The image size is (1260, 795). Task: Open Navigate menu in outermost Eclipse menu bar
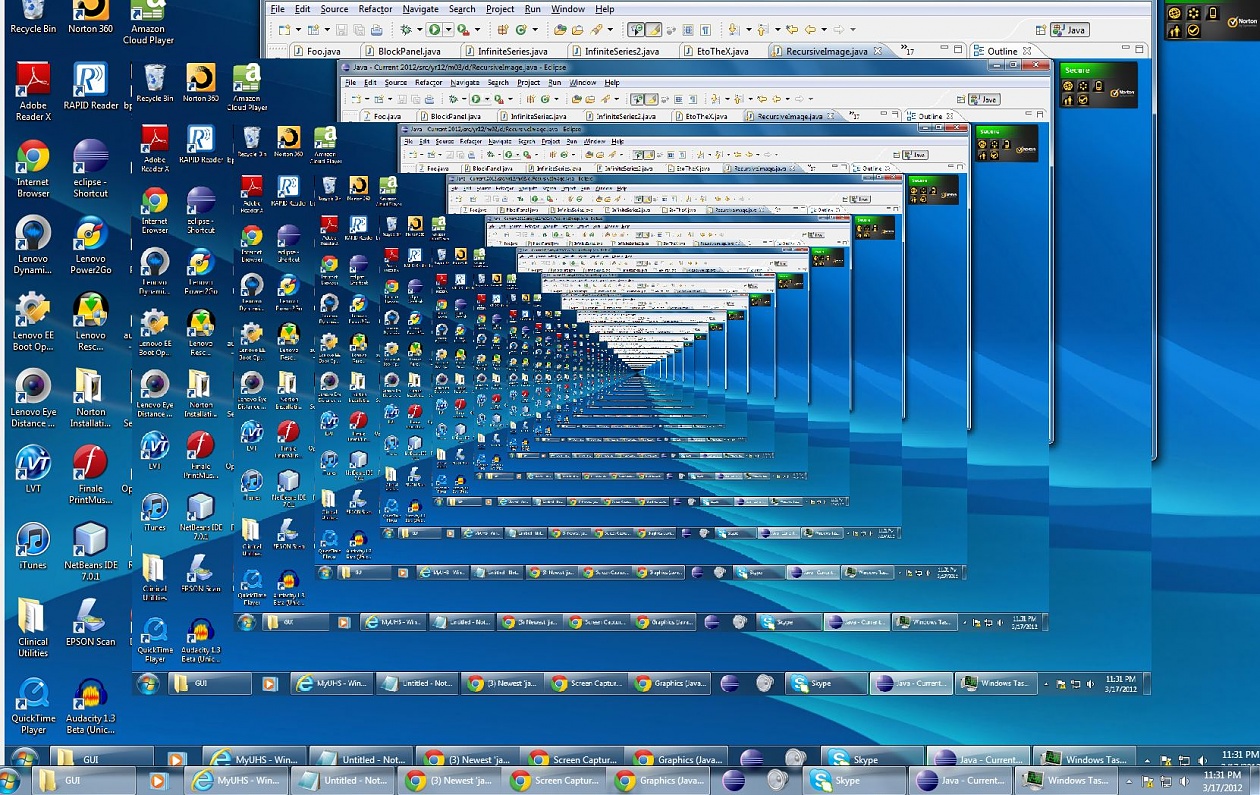coord(420,9)
